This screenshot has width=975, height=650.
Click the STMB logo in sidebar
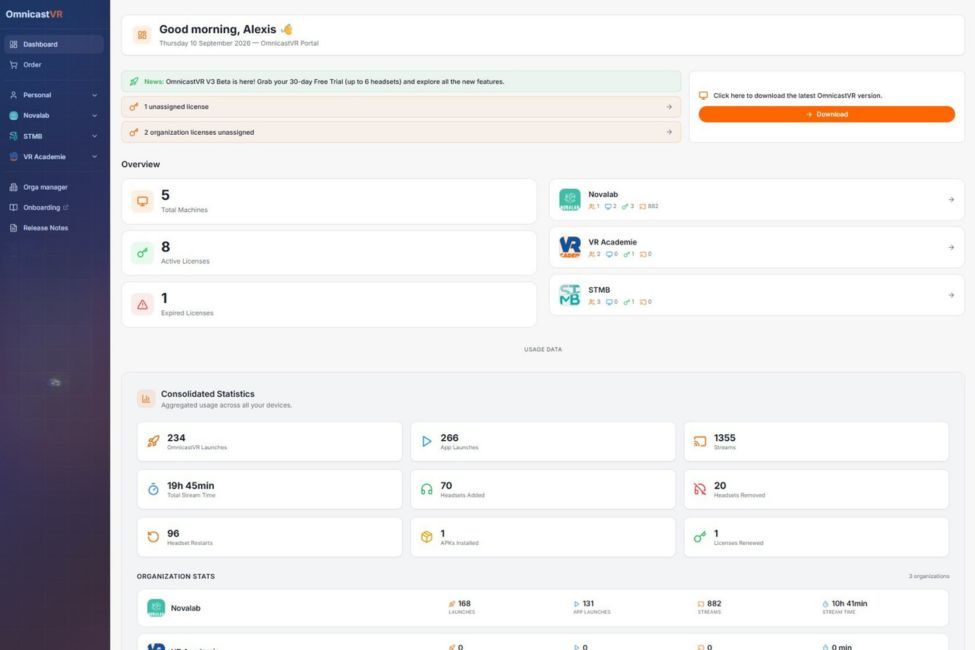14,136
